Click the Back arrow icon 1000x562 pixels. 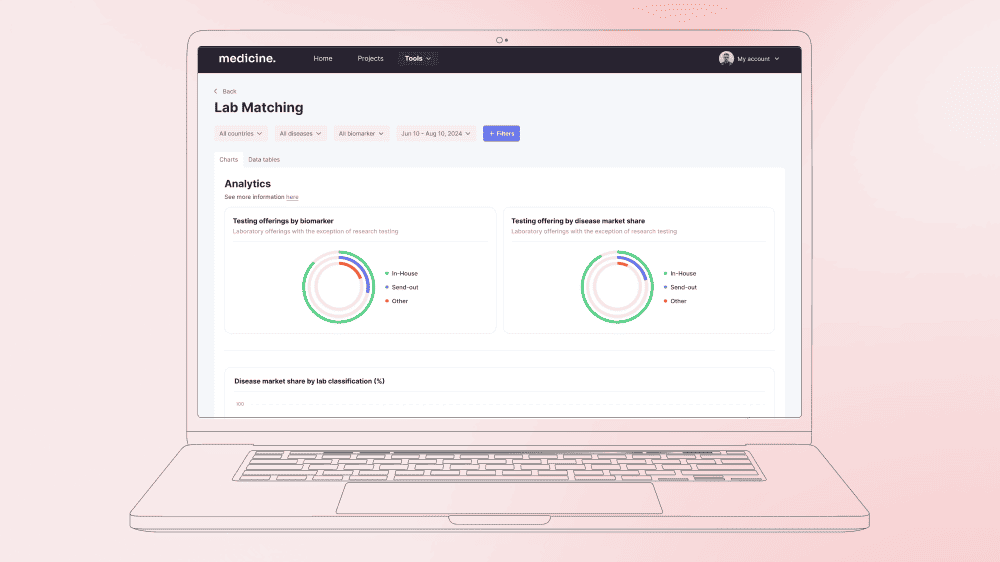(x=215, y=91)
